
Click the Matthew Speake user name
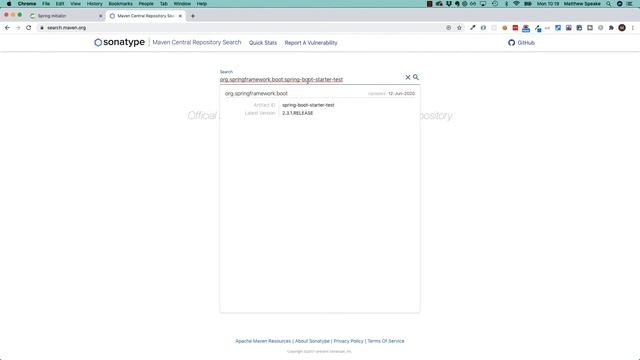coord(582,4)
